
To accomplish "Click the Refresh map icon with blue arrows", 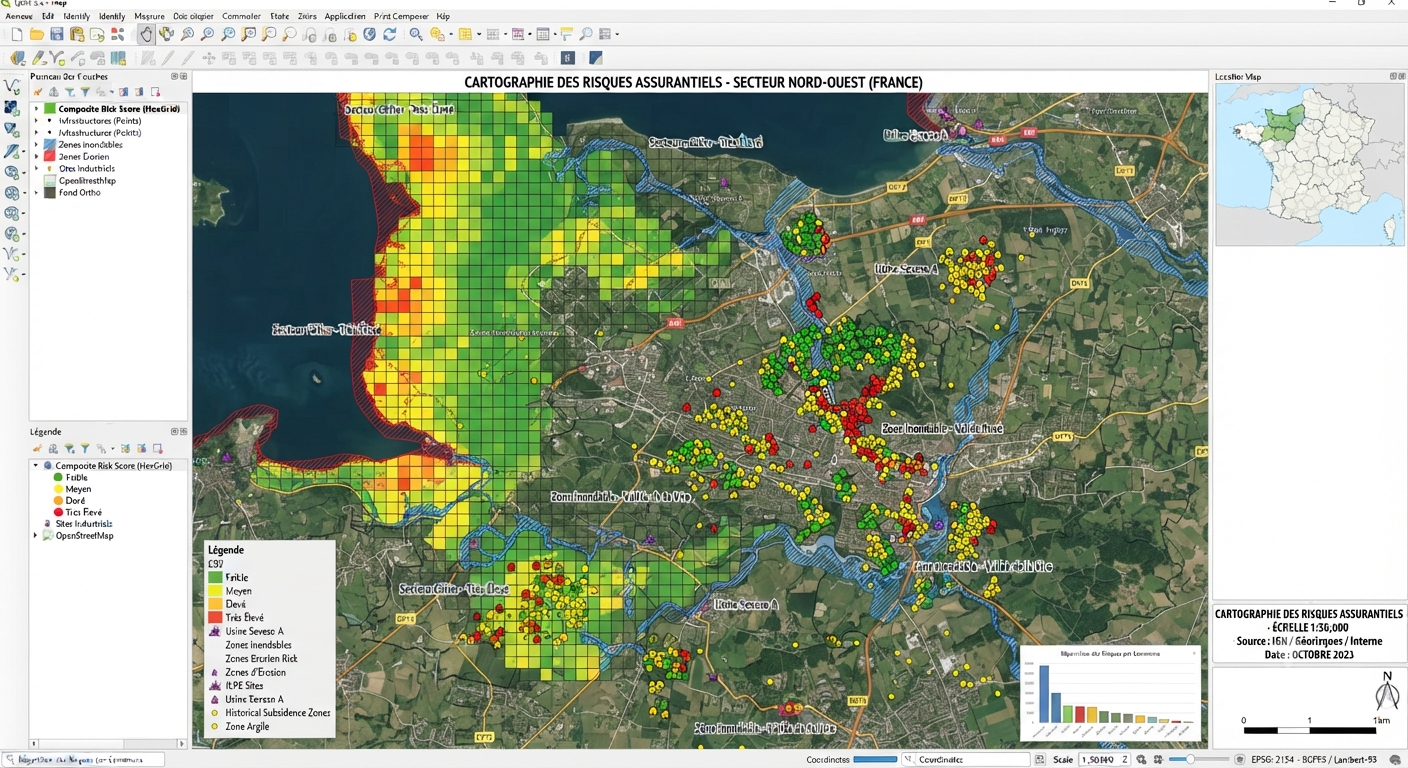I will pos(389,34).
